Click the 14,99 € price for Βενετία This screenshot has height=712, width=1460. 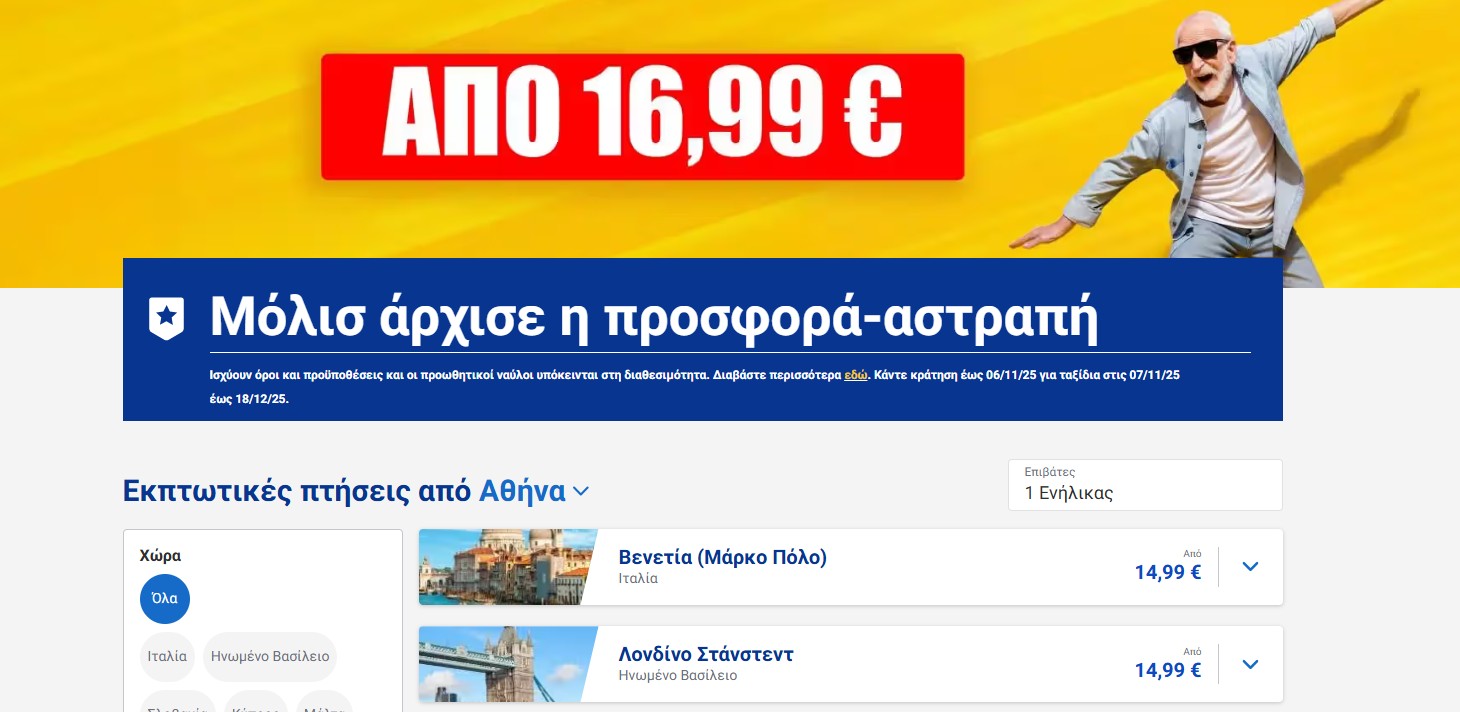coord(1168,573)
